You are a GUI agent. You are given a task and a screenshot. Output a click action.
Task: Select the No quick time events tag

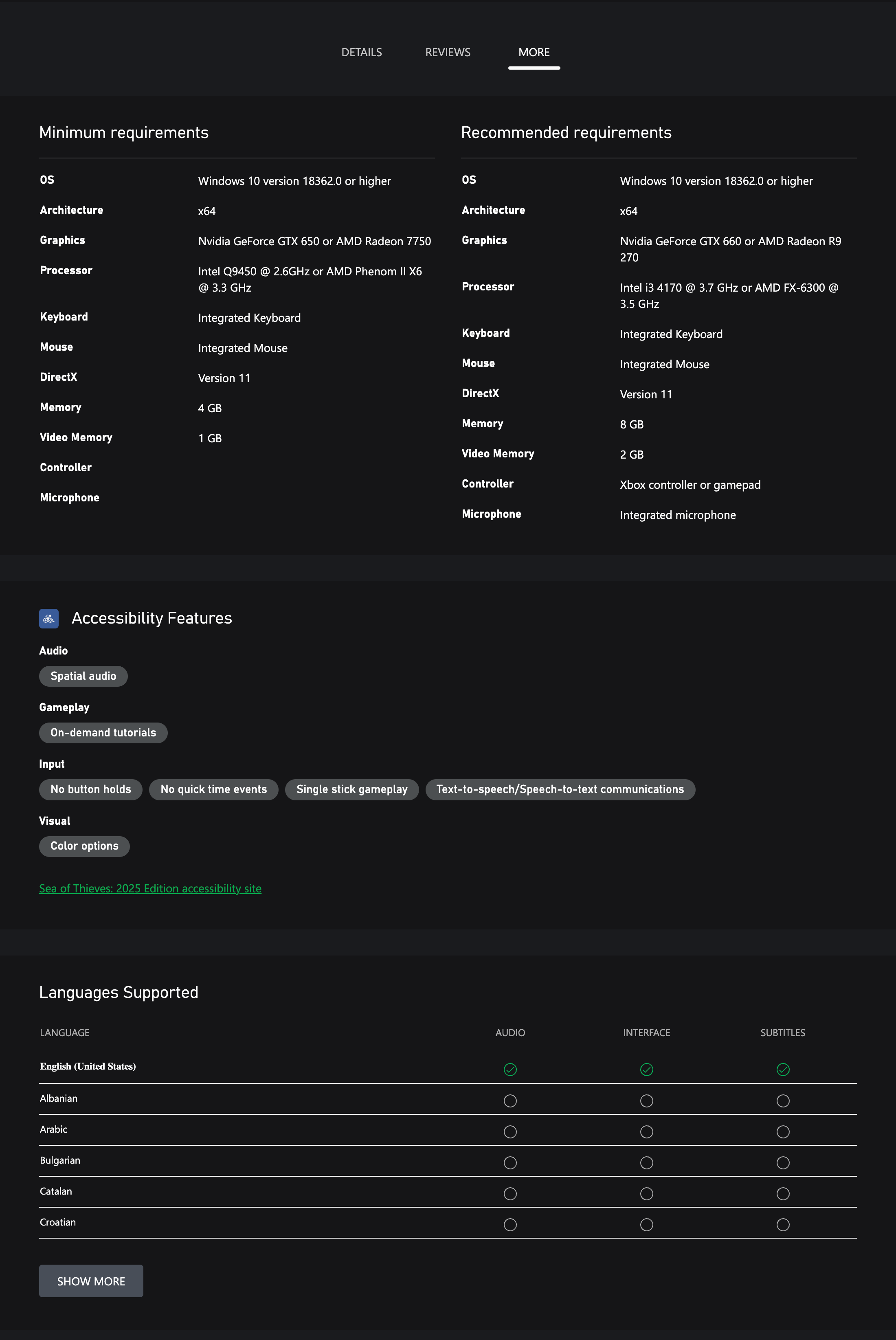click(213, 789)
